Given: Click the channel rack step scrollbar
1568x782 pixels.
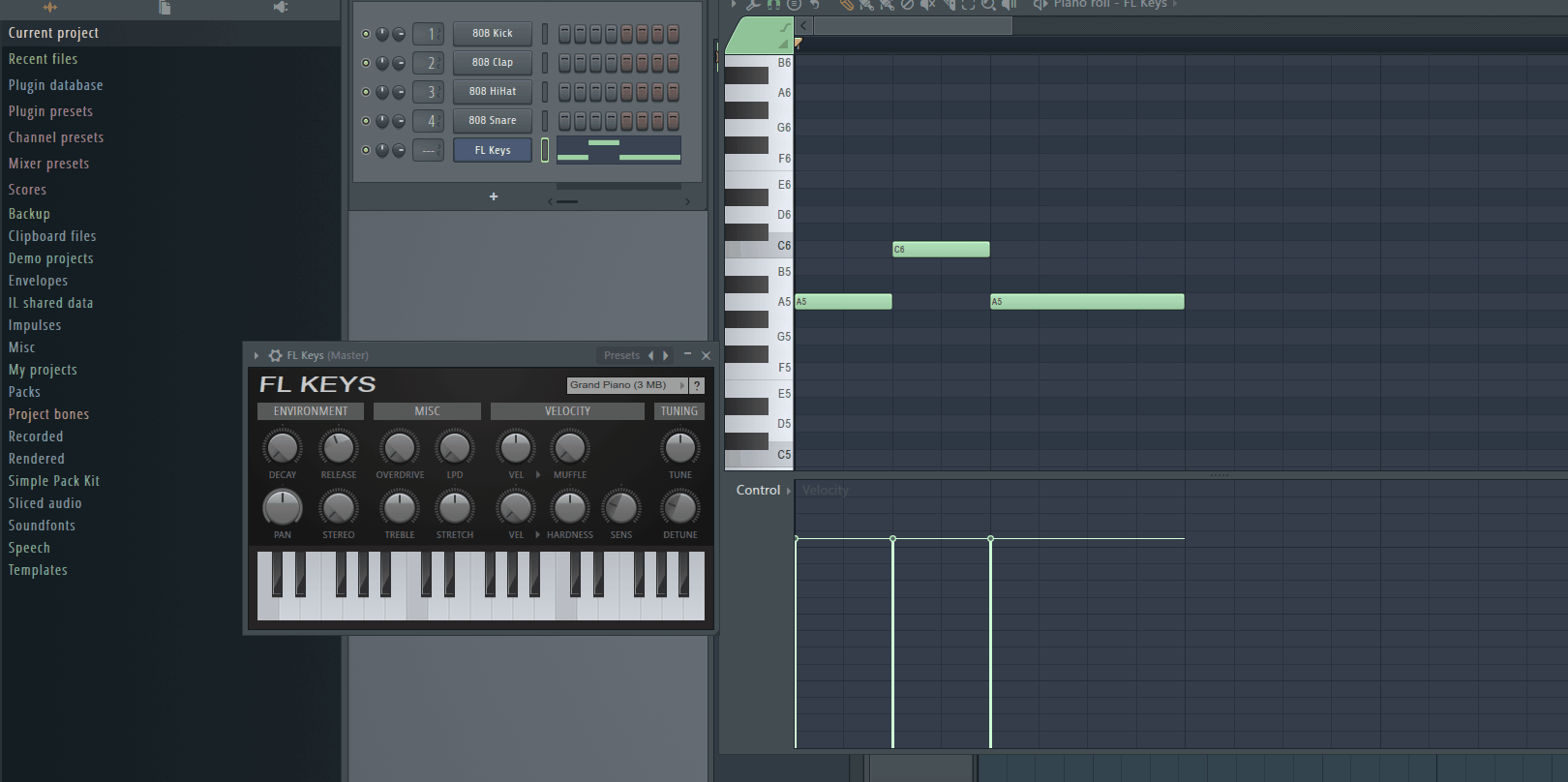Looking at the screenshot, I should [567, 201].
